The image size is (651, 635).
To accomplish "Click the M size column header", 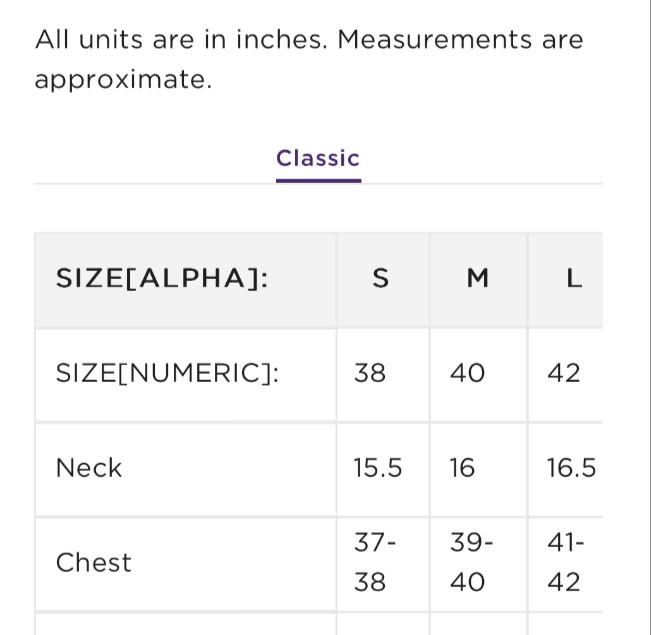I will (478, 279).
